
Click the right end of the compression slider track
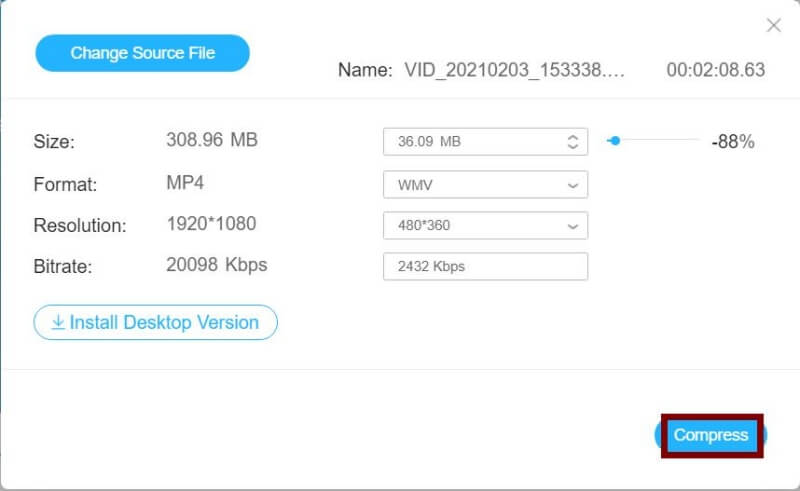698,141
